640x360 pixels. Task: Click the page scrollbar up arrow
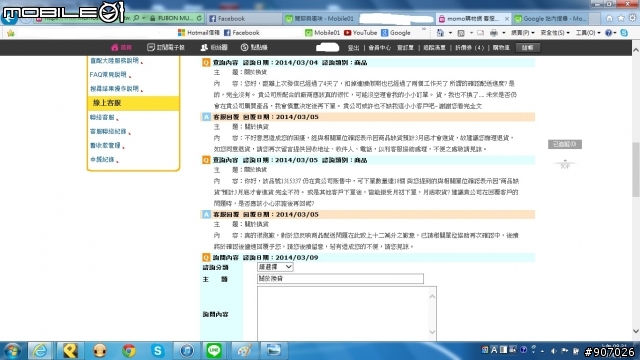636,50
